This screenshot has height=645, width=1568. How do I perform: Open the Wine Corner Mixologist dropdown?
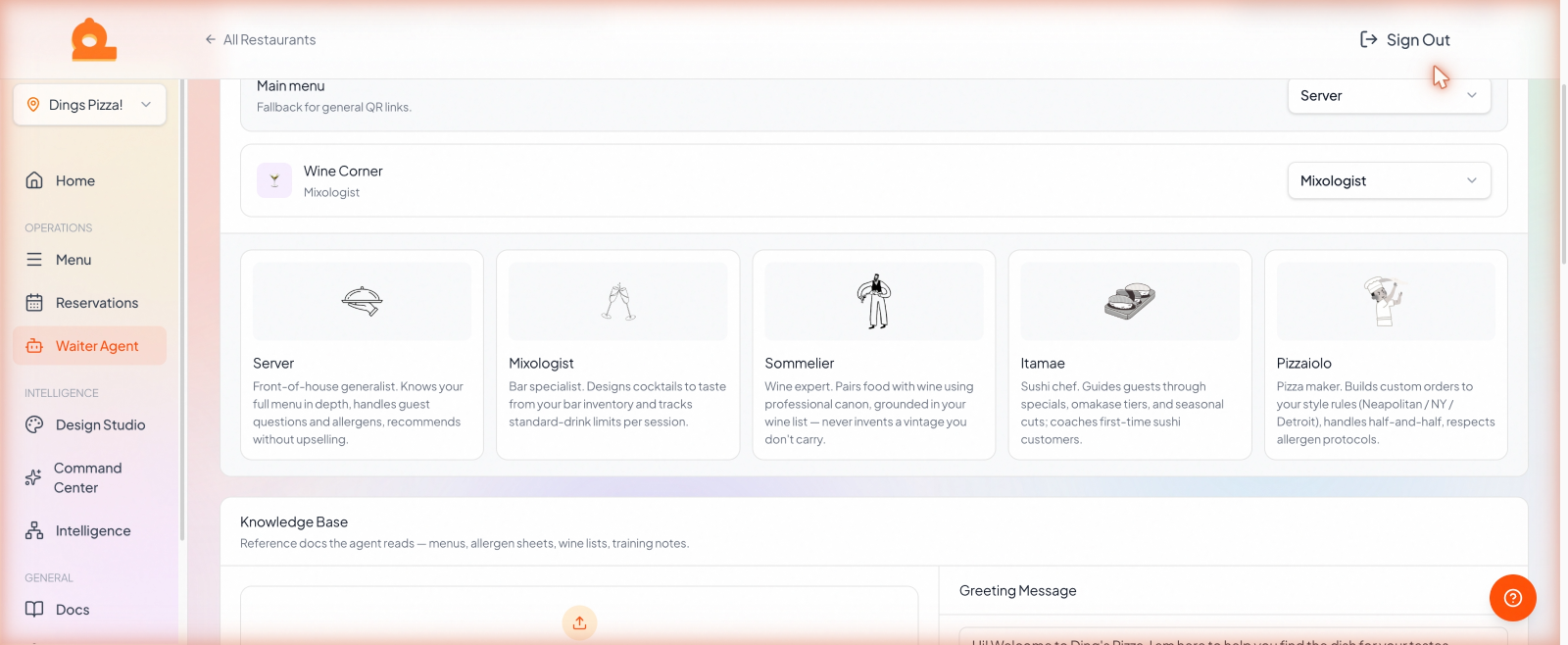point(1389,180)
